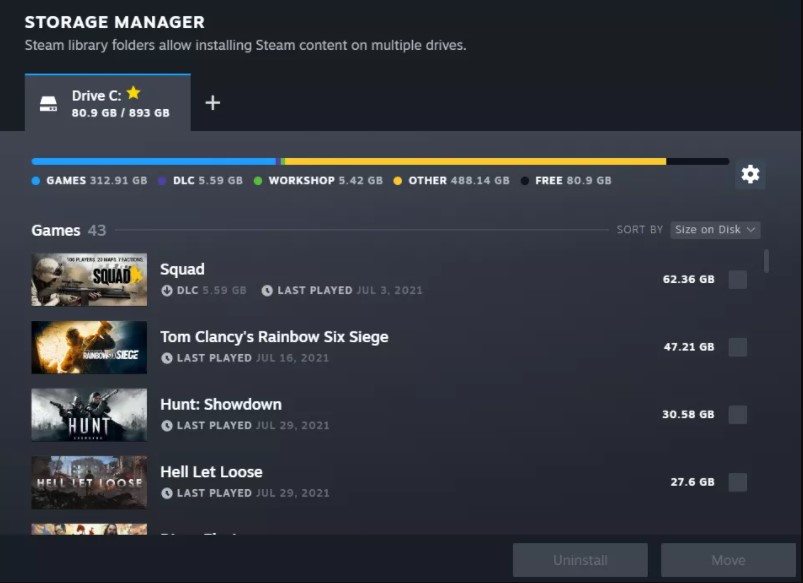Enable the Hell Let Loose checkbox
Screen dimensions: 803x583
[x=737, y=482]
